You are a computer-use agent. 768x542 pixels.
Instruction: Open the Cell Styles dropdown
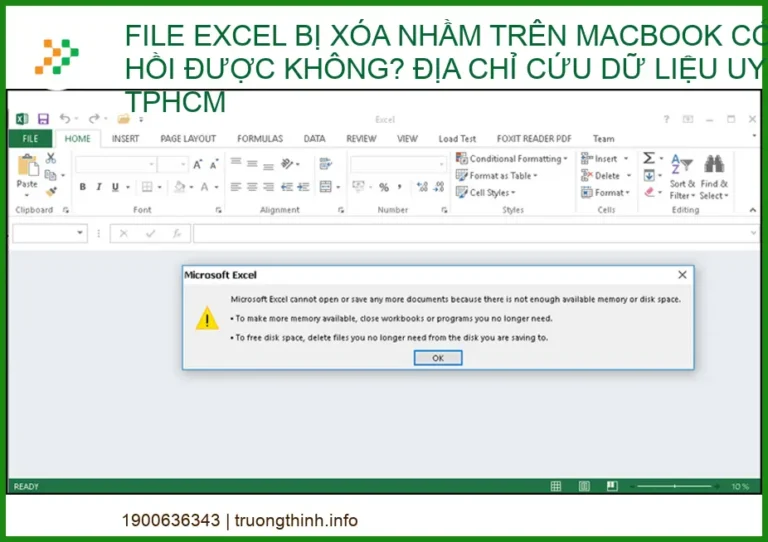(486, 192)
